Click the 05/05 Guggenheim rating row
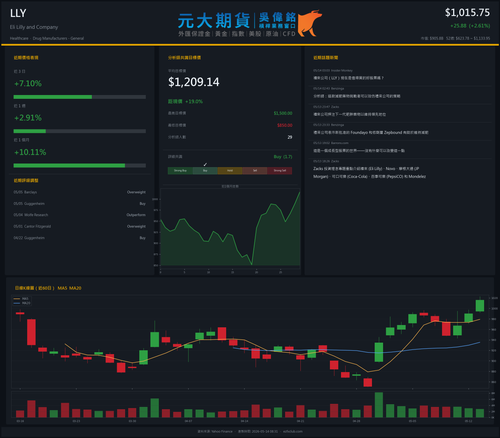The height and width of the screenshot is (438, 500). (80, 204)
